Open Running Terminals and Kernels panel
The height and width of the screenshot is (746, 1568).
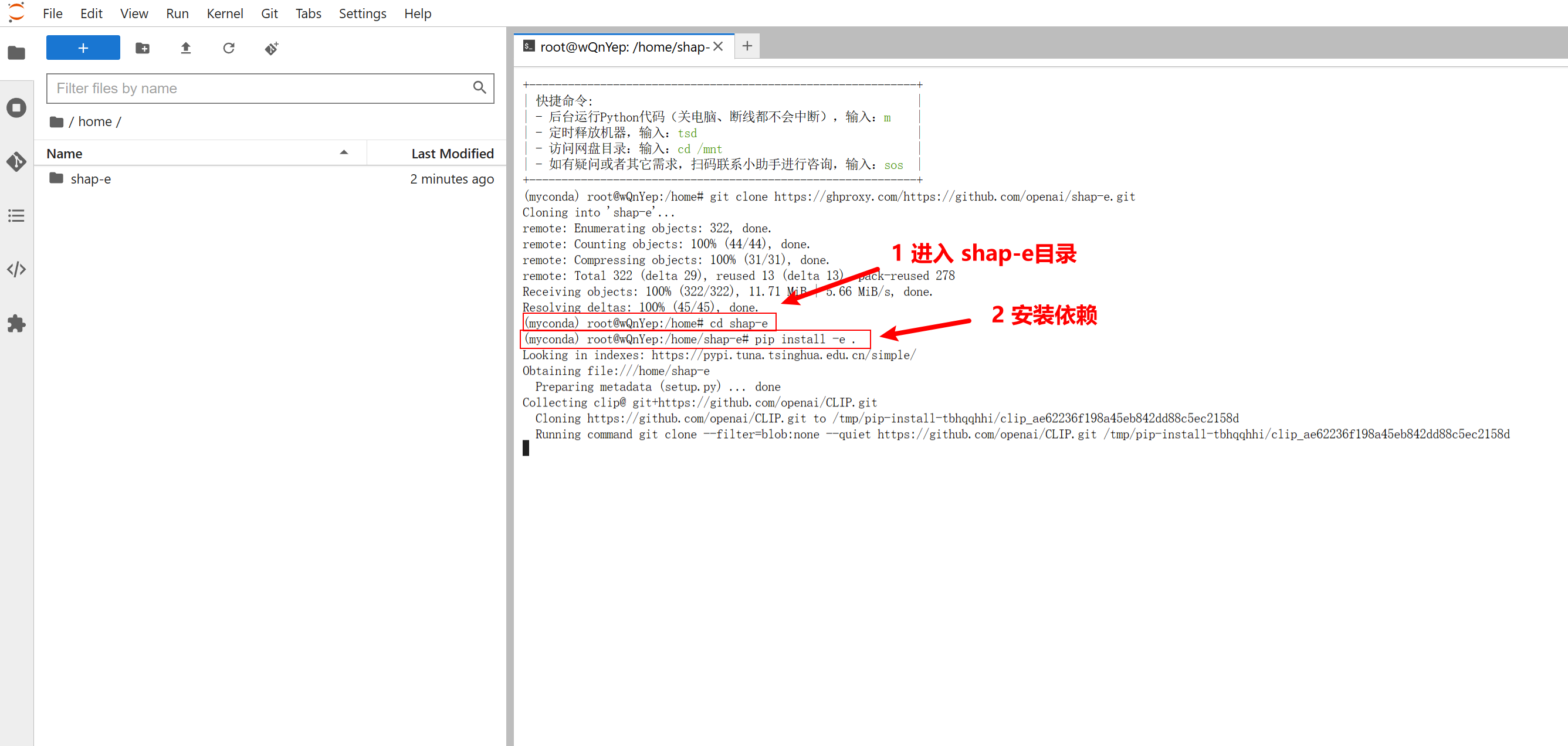[x=16, y=108]
